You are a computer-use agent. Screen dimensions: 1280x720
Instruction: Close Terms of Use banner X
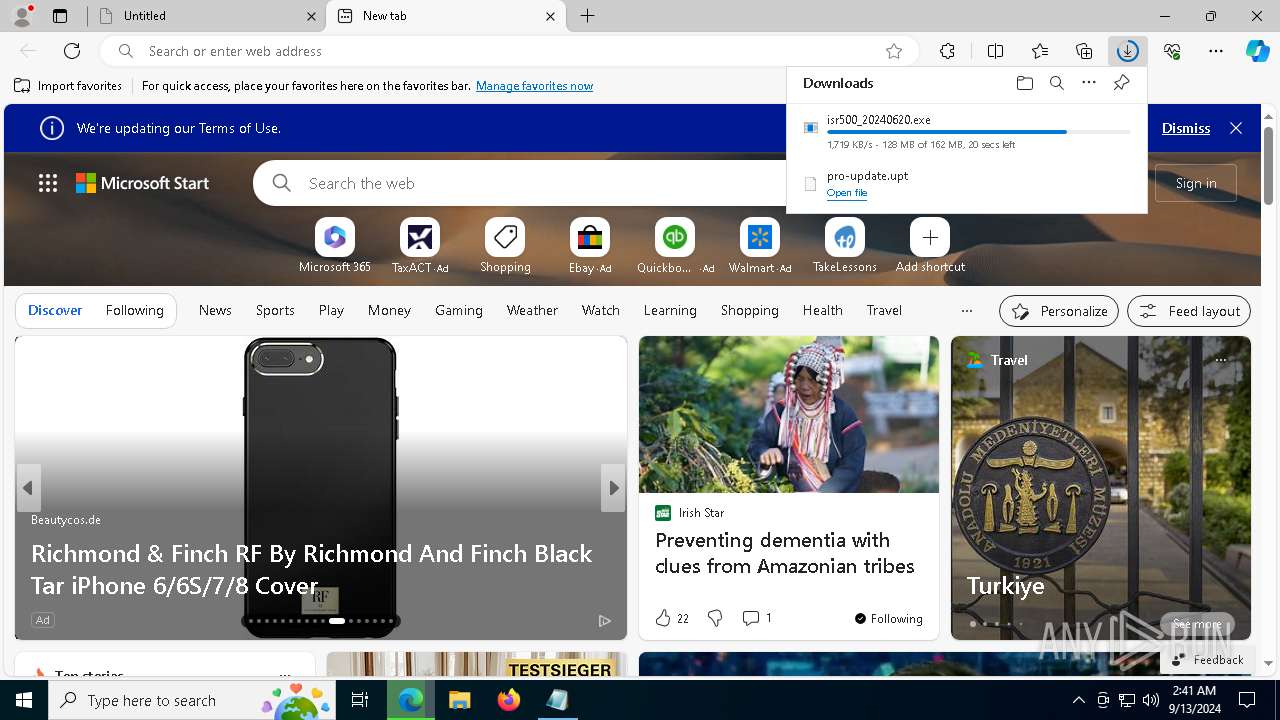click(1236, 128)
